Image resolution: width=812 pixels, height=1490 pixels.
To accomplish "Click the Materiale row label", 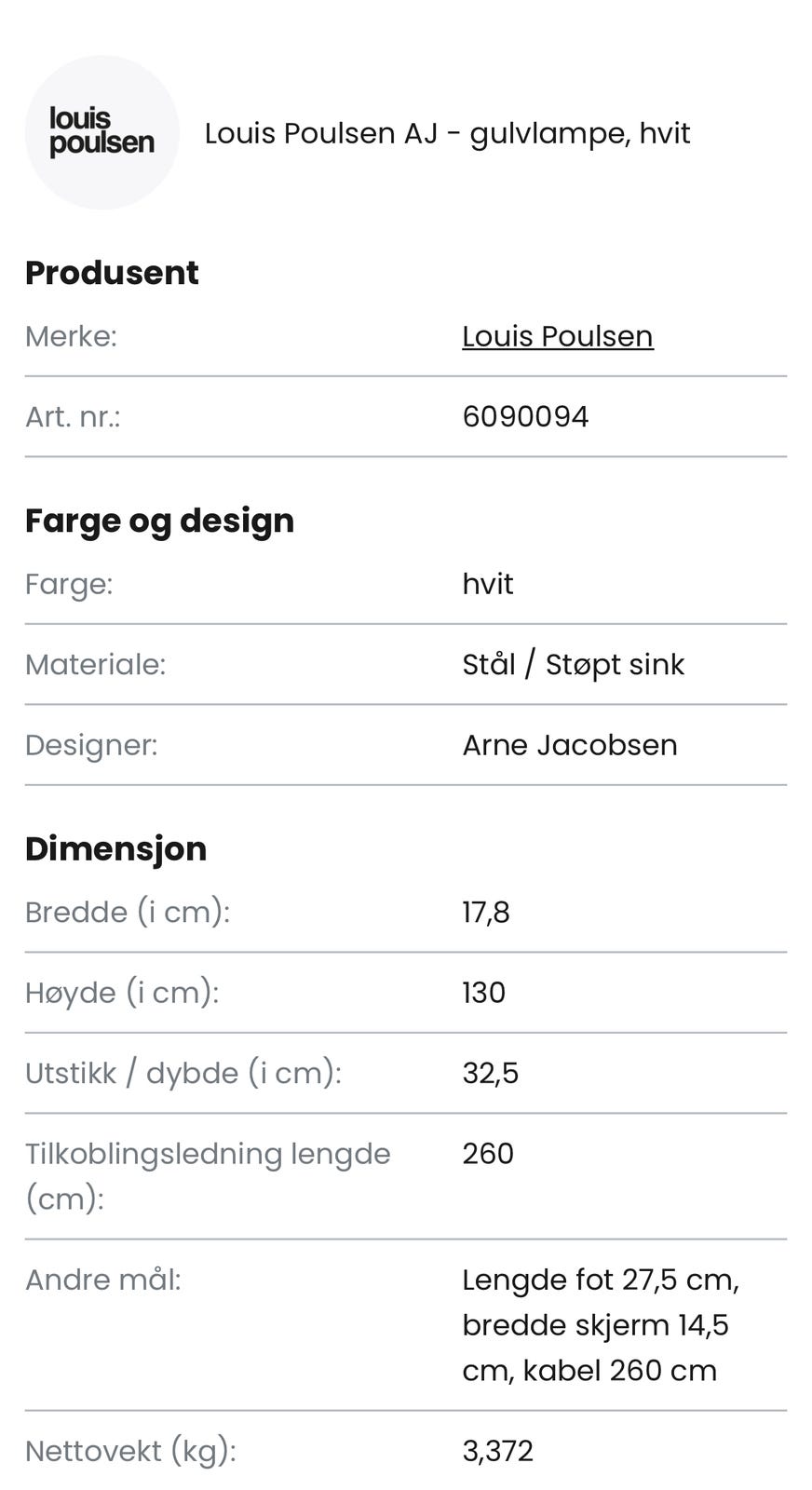I will coord(95,664).
